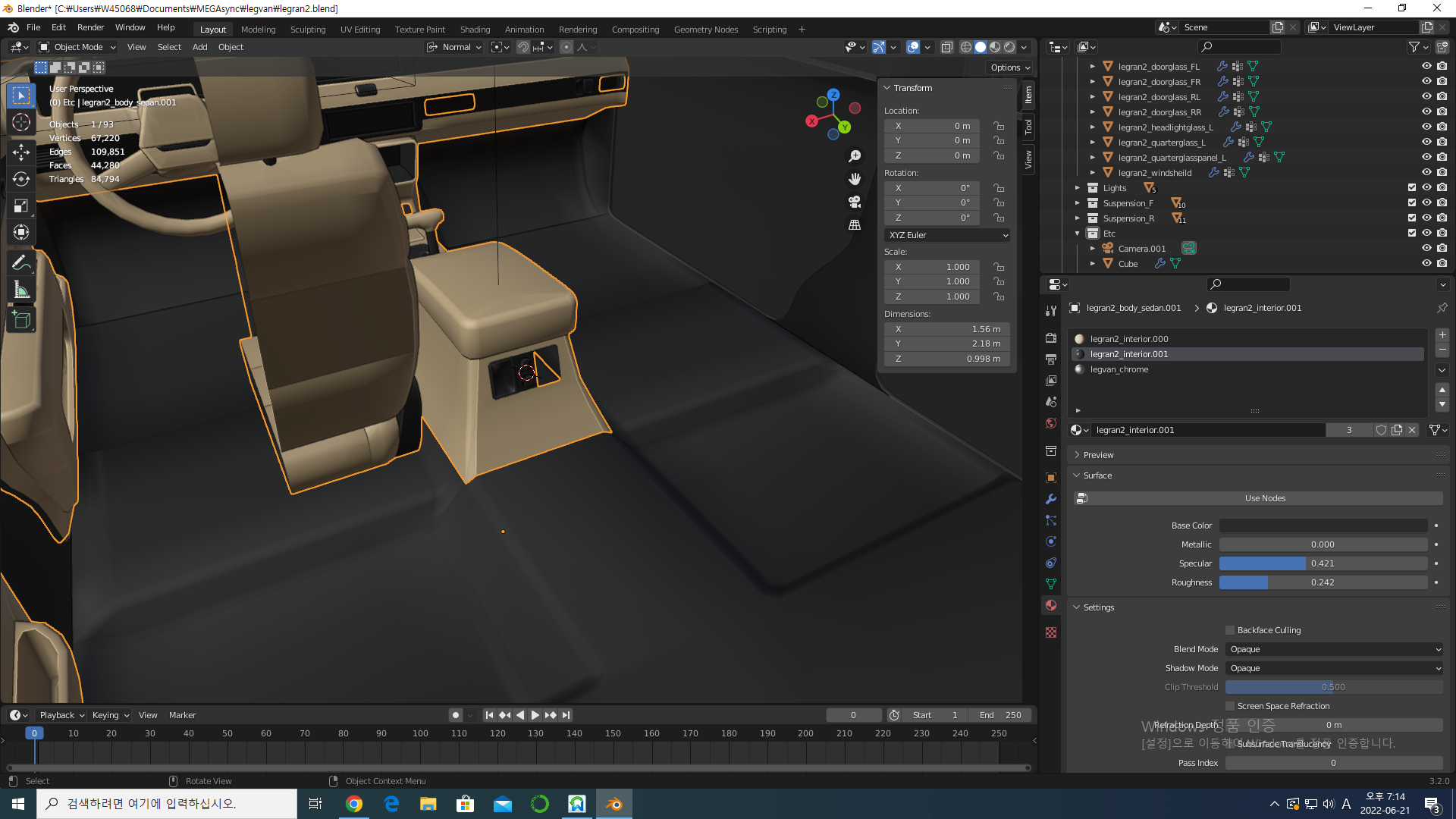Enable the Backface Culling checkbox
1456x819 pixels.
point(1230,630)
